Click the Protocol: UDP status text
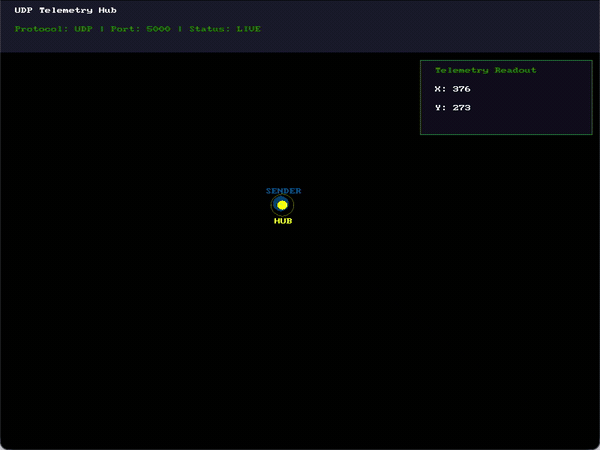This screenshot has height=450, width=600. pyautogui.click(x=54, y=29)
